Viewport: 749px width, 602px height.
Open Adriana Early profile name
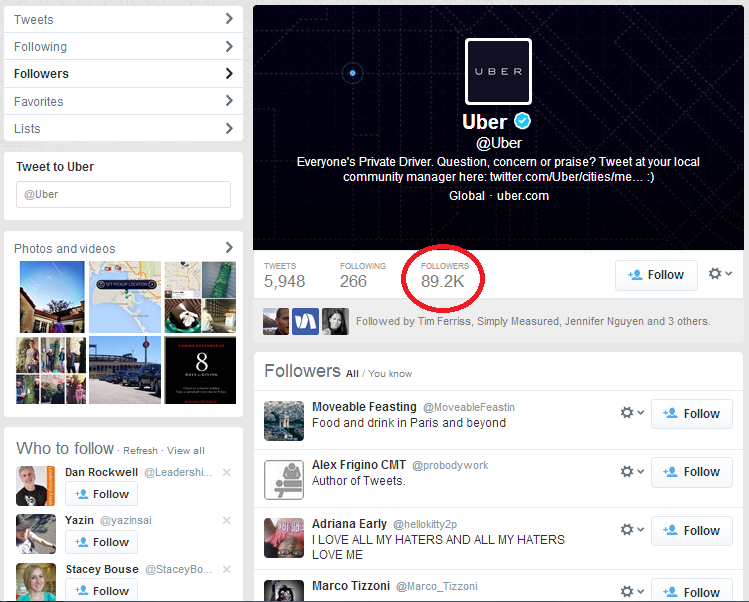coord(349,524)
